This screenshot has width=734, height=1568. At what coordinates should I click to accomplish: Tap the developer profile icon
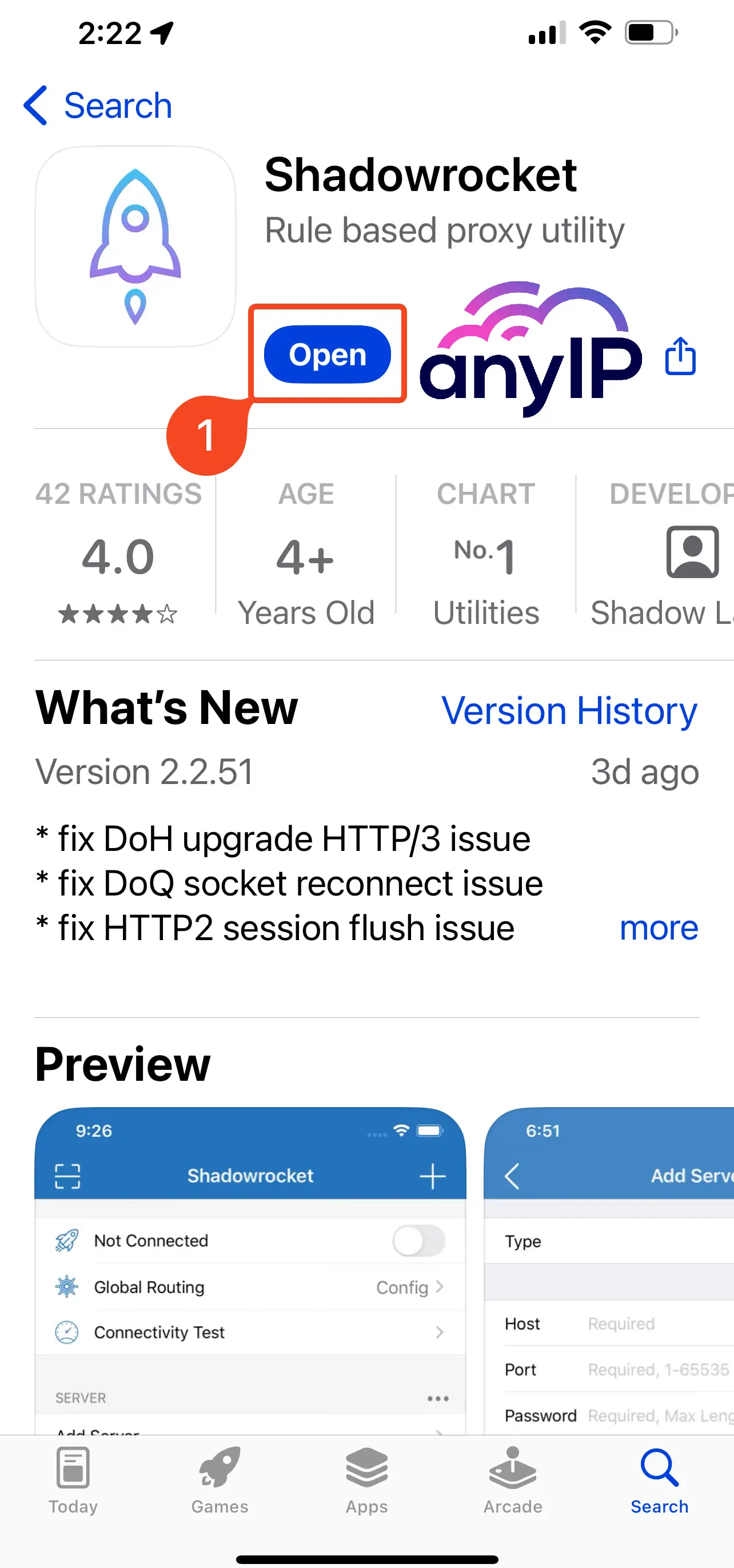coord(692,551)
